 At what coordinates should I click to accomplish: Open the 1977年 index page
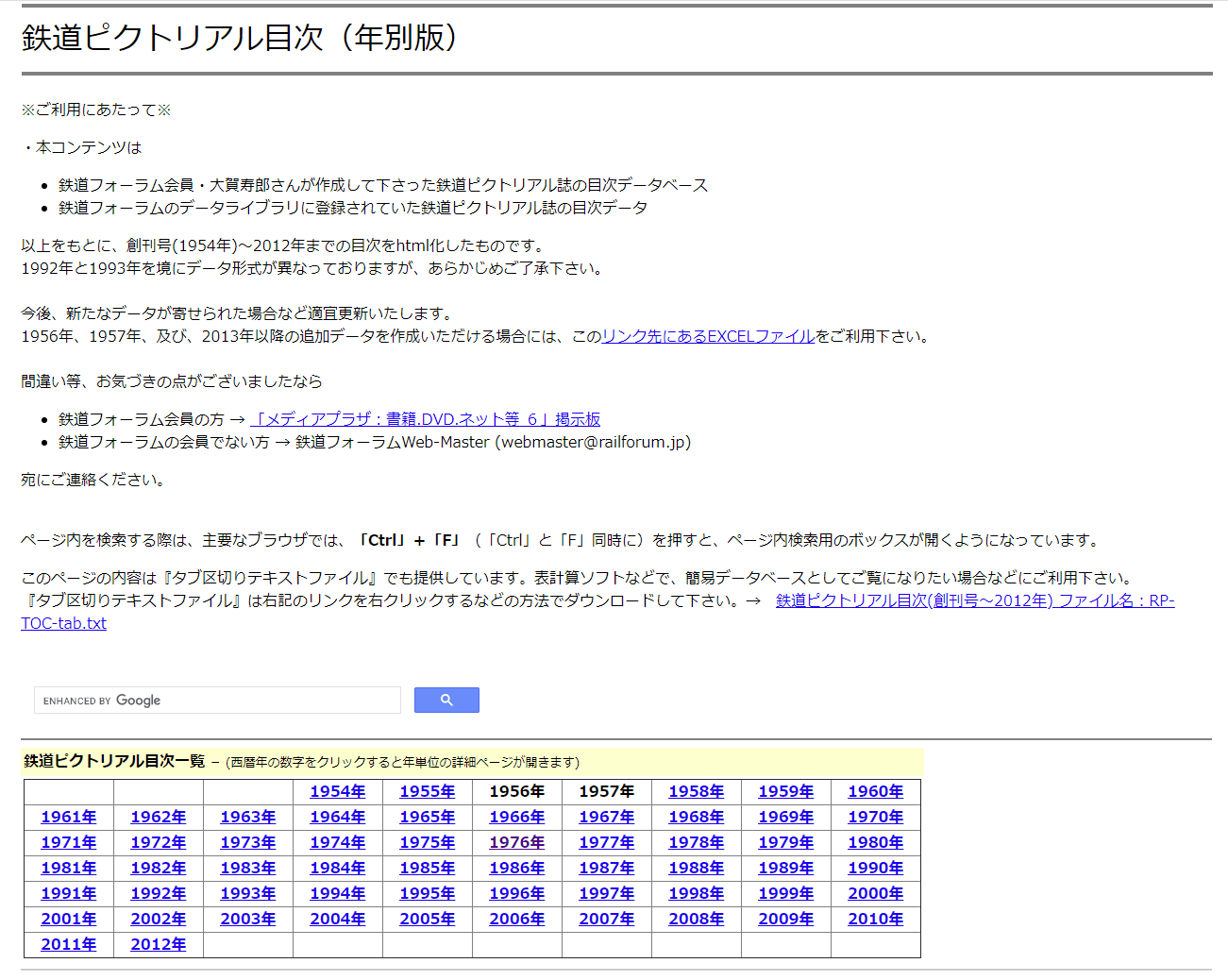[x=607, y=842]
